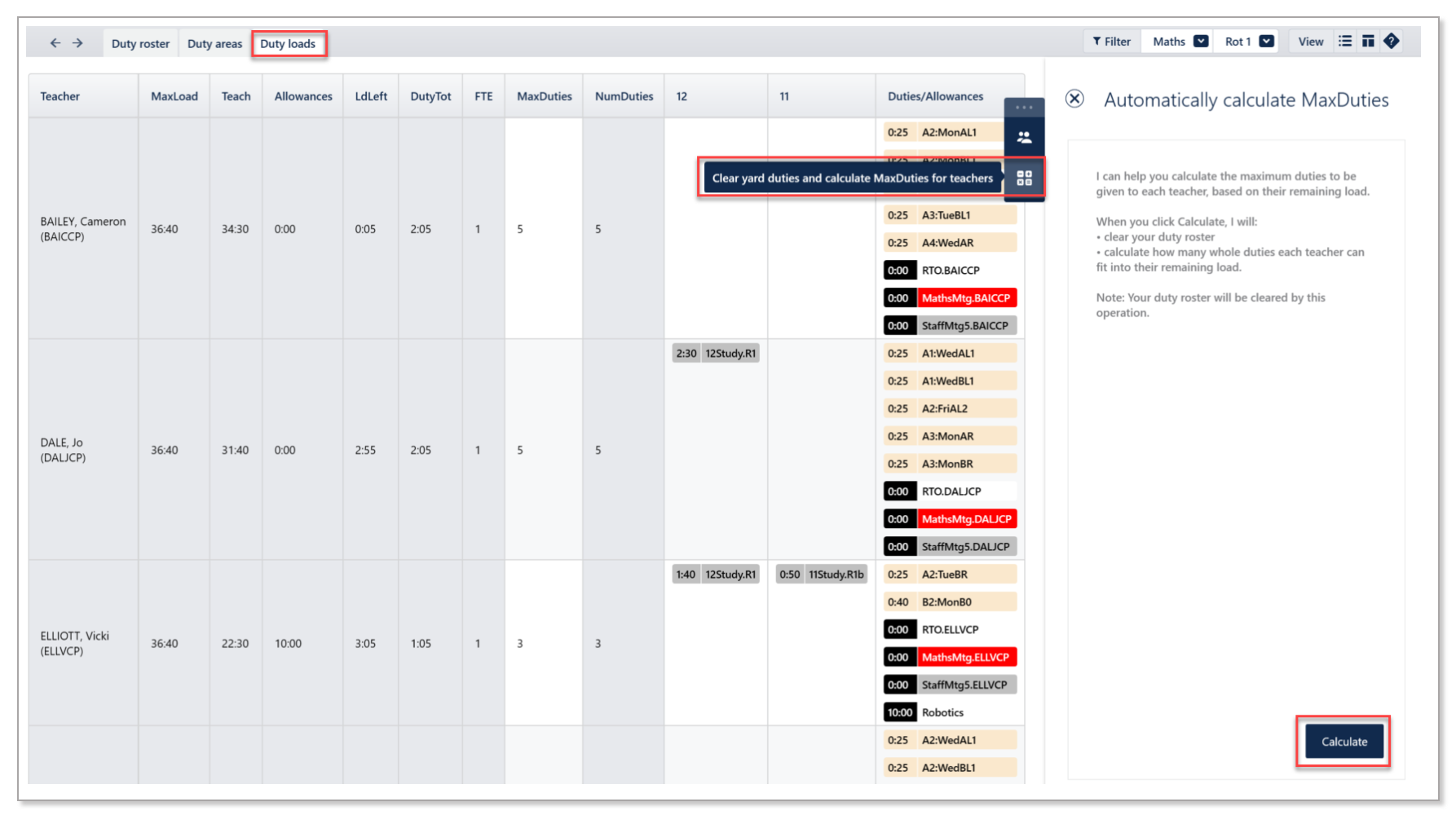The width and height of the screenshot is (1456, 815).
Task: Click the A2:TueBR duty tag
Action: tap(950, 575)
